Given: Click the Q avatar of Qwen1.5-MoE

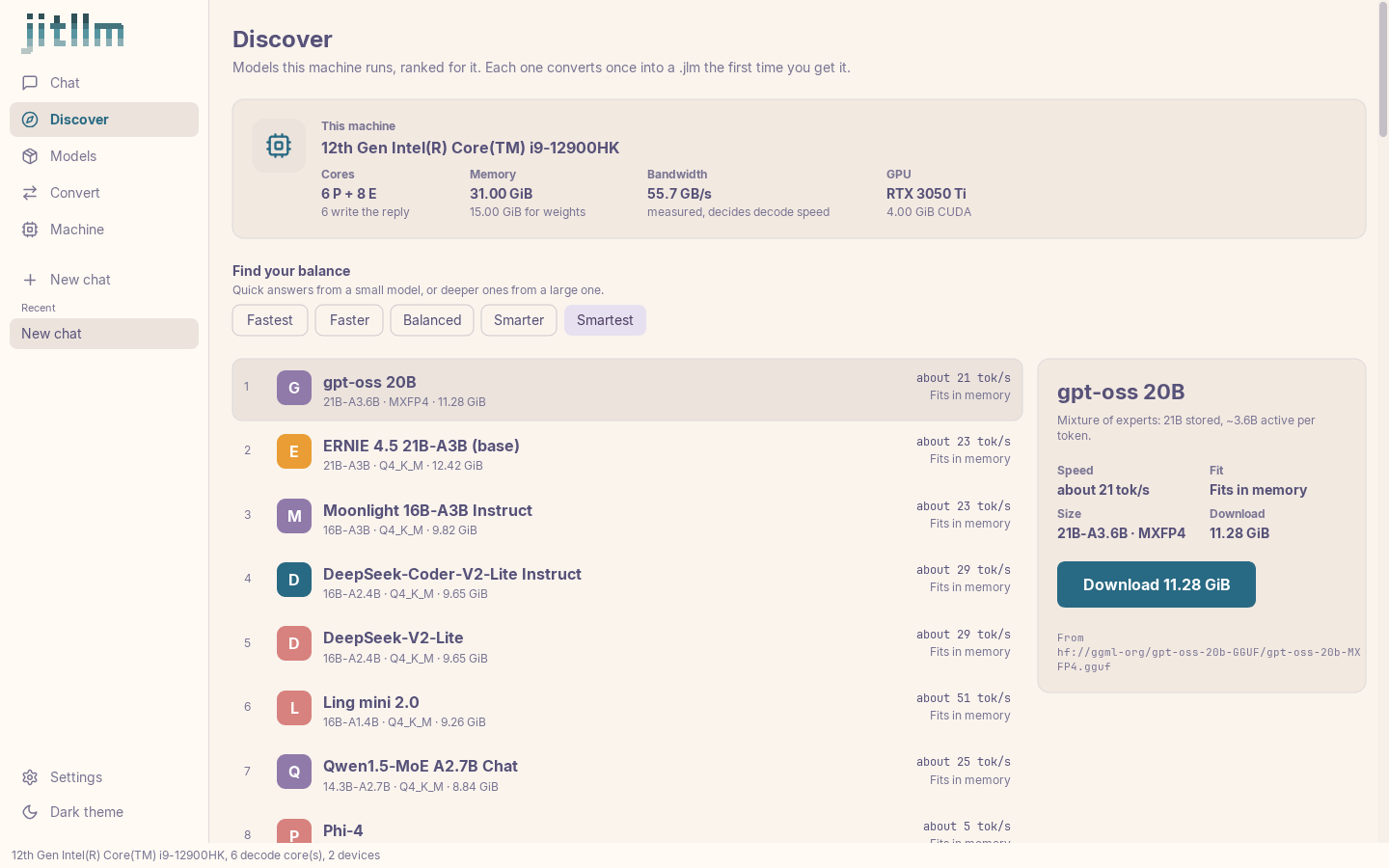Looking at the screenshot, I should pos(294,772).
